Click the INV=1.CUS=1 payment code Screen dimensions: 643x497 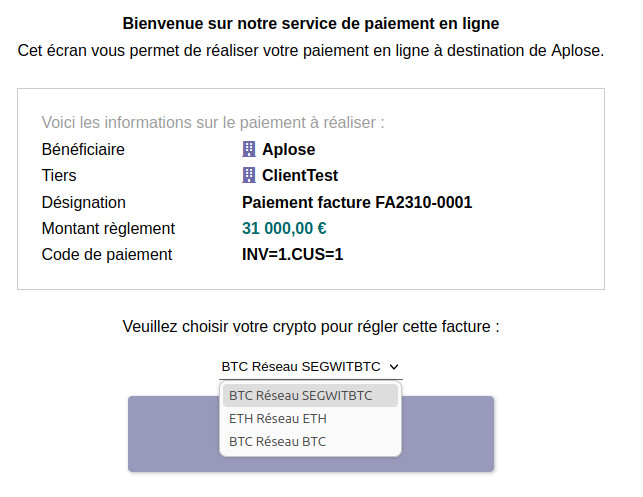coord(293,255)
